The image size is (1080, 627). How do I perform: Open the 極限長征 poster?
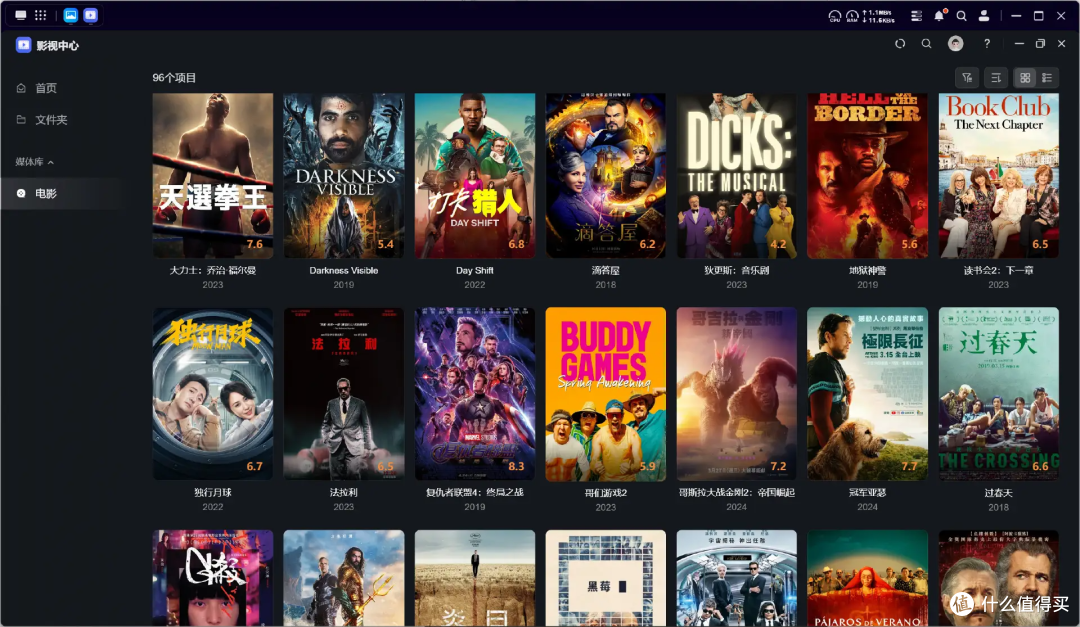(867, 393)
